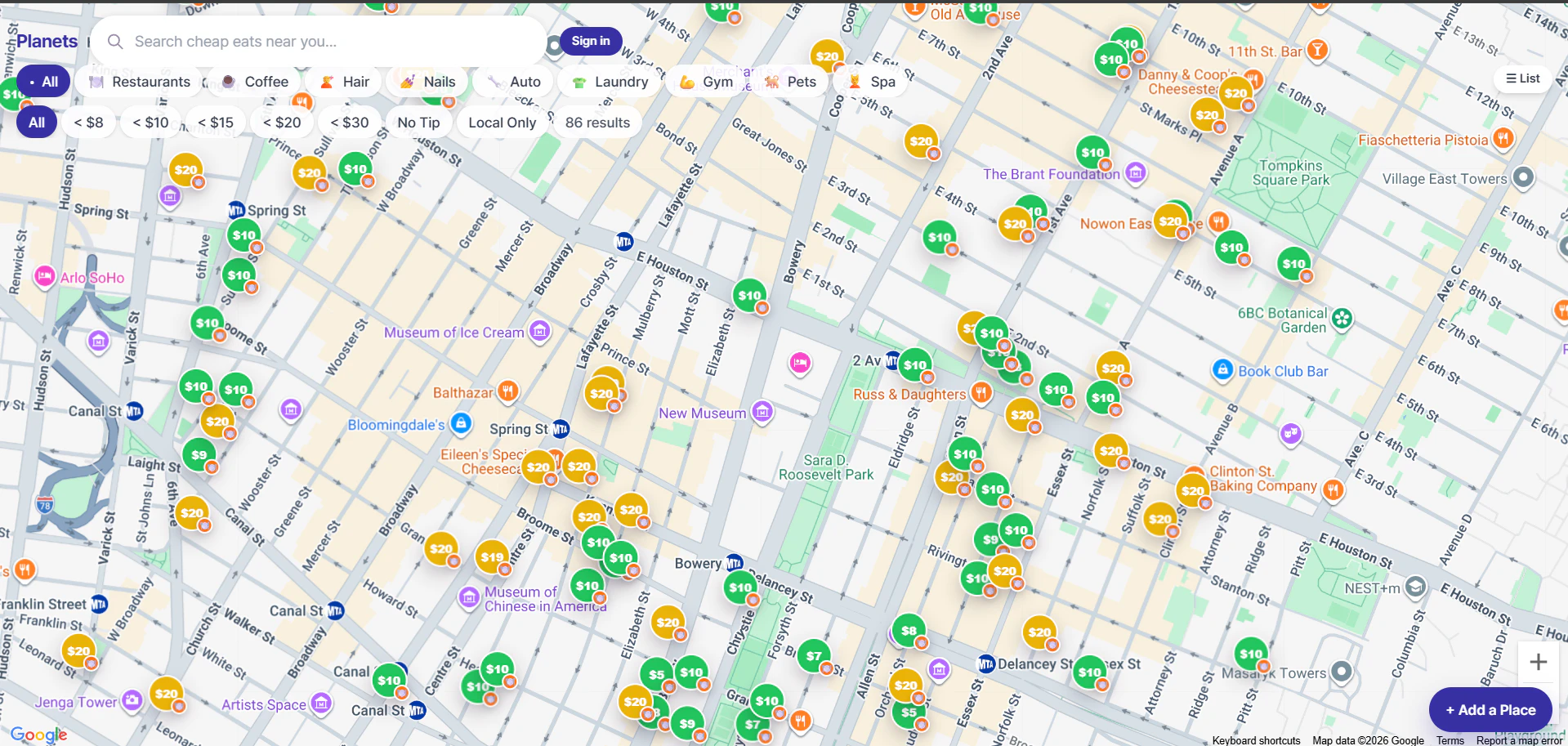Viewport: 1568px width, 746px height.
Task: Open the Russ & Daughters restaurant pin
Action: click(x=981, y=393)
